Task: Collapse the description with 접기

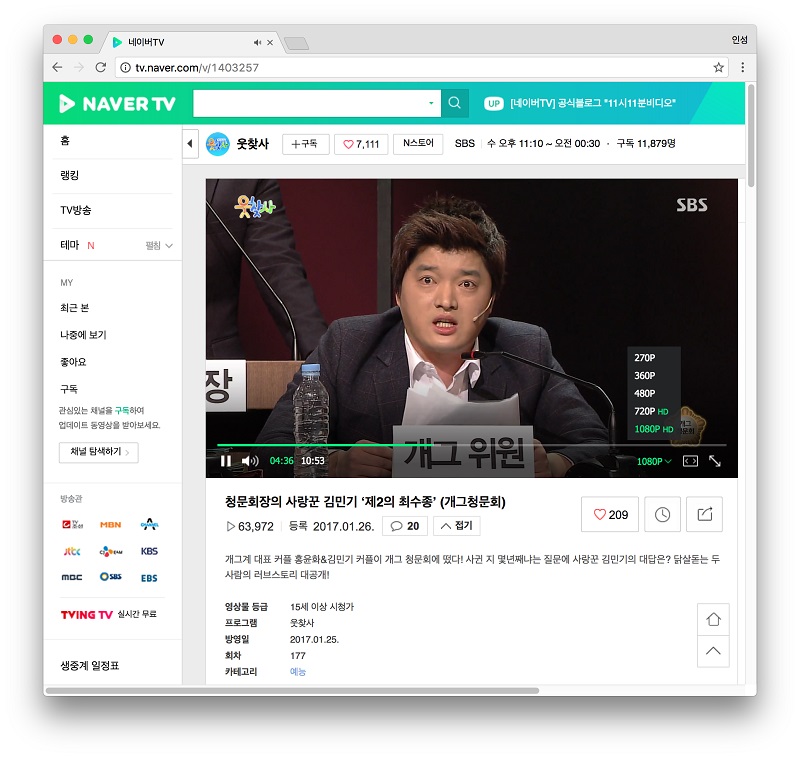Action: 457,526
